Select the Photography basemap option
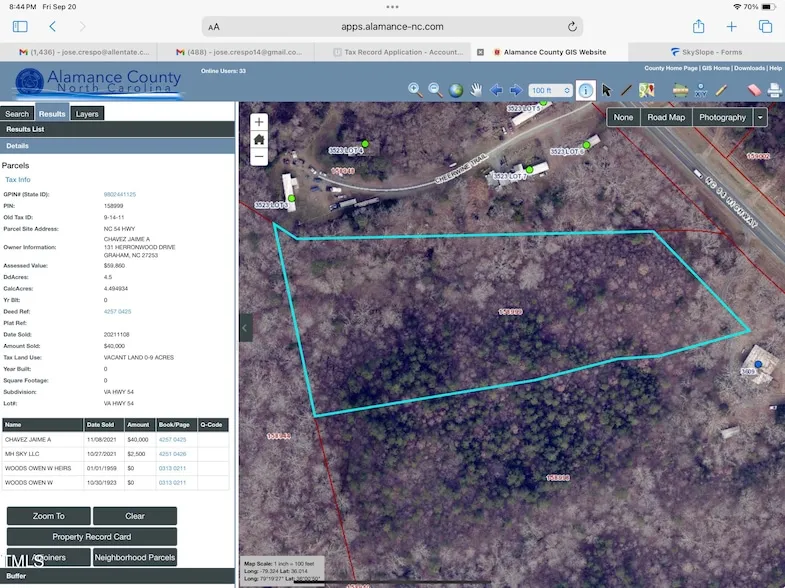The height and width of the screenshot is (588, 785). (x=722, y=117)
